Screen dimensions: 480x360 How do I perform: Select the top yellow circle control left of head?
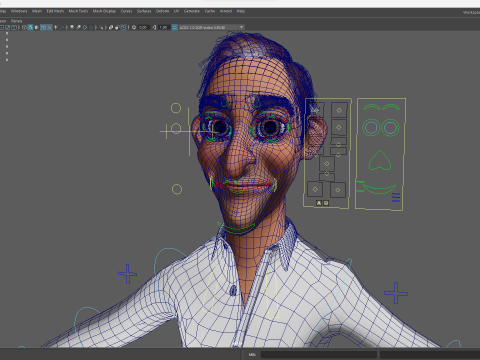click(176, 108)
